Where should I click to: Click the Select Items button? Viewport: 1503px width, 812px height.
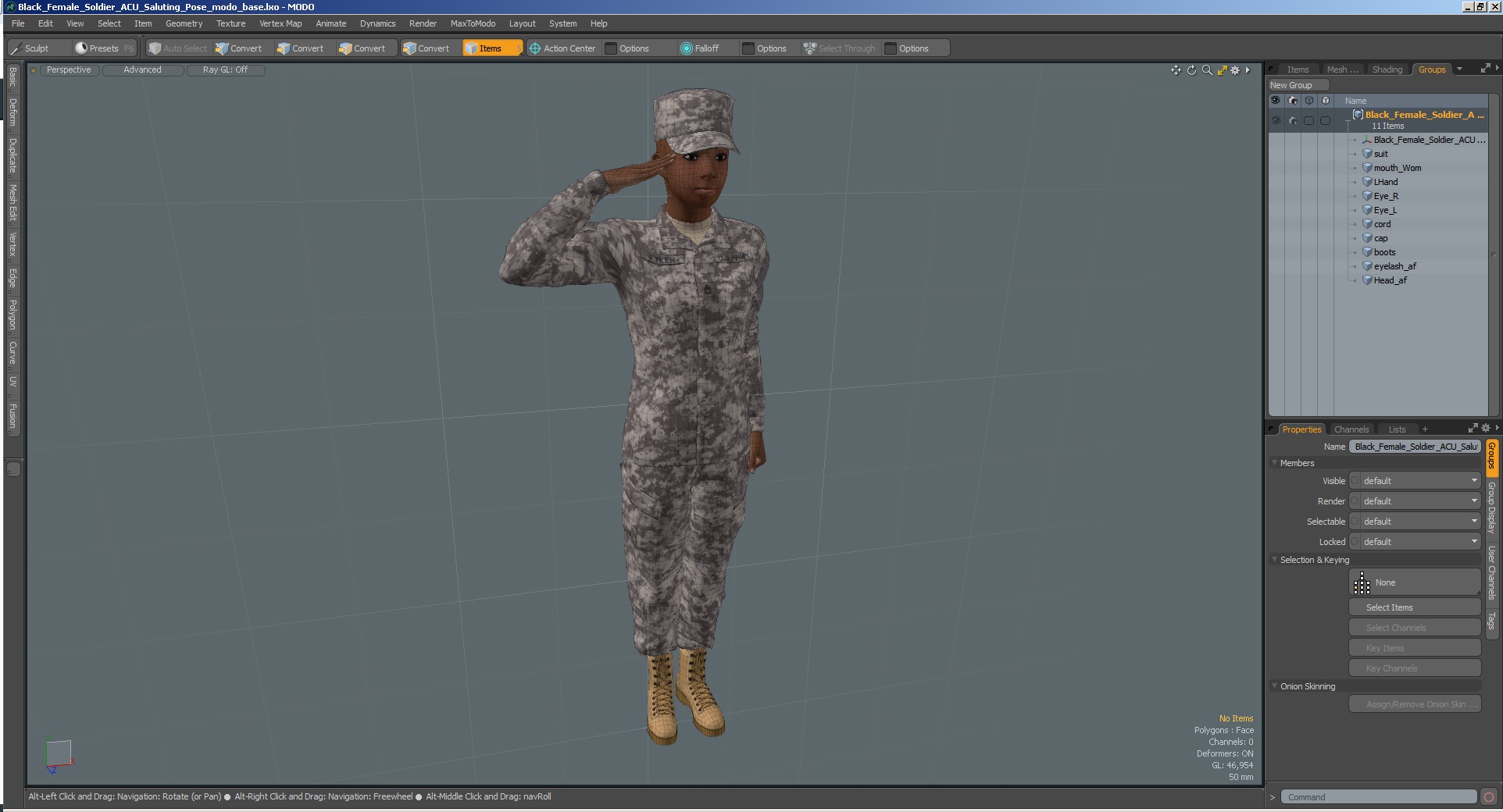point(1415,607)
